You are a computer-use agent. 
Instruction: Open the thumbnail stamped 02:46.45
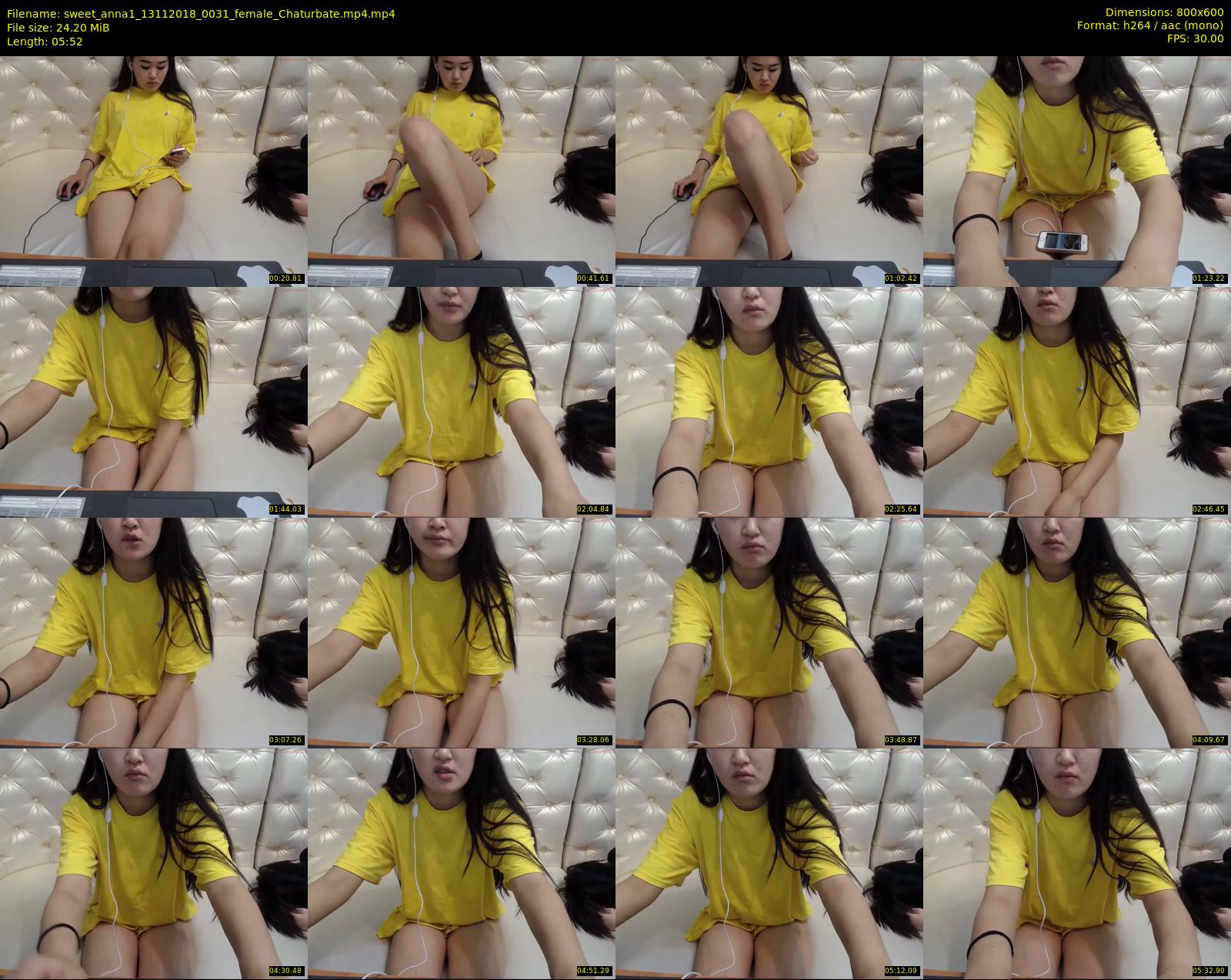1077,402
